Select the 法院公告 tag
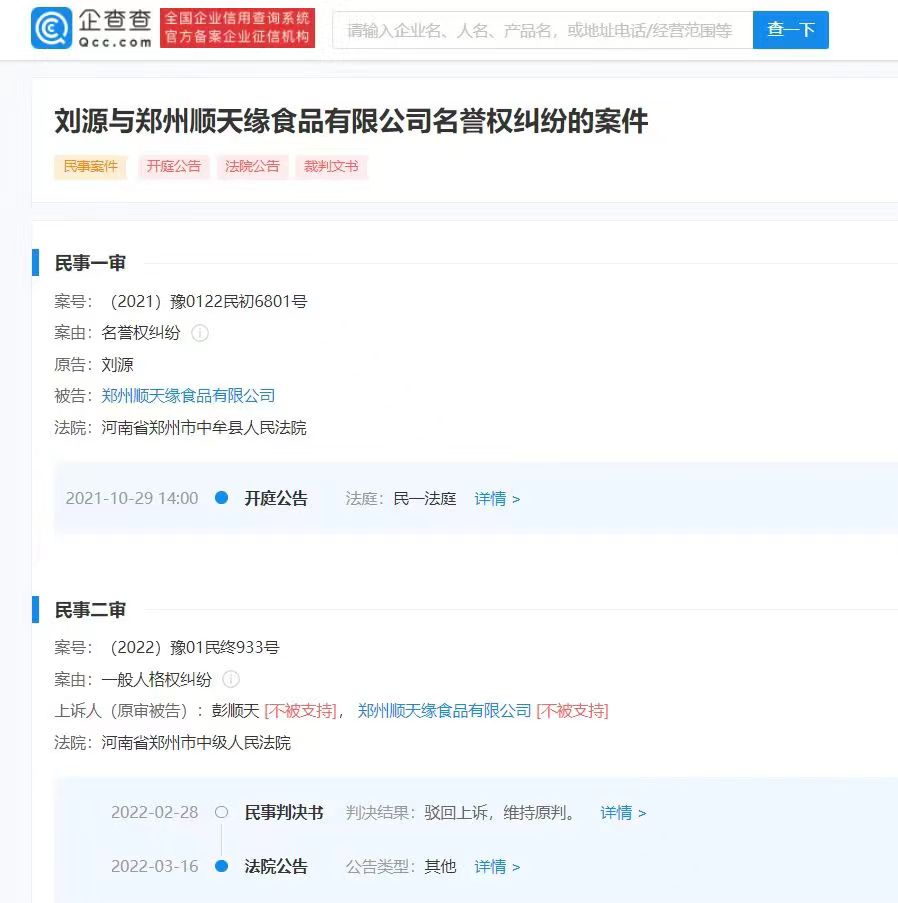 (252, 167)
